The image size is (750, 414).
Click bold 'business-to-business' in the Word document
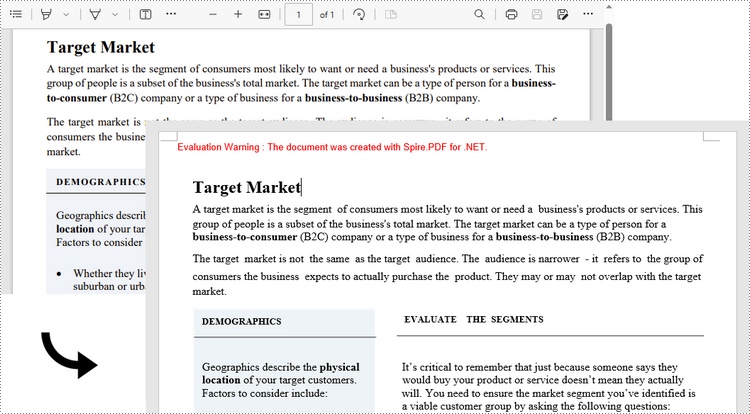(544, 237)
